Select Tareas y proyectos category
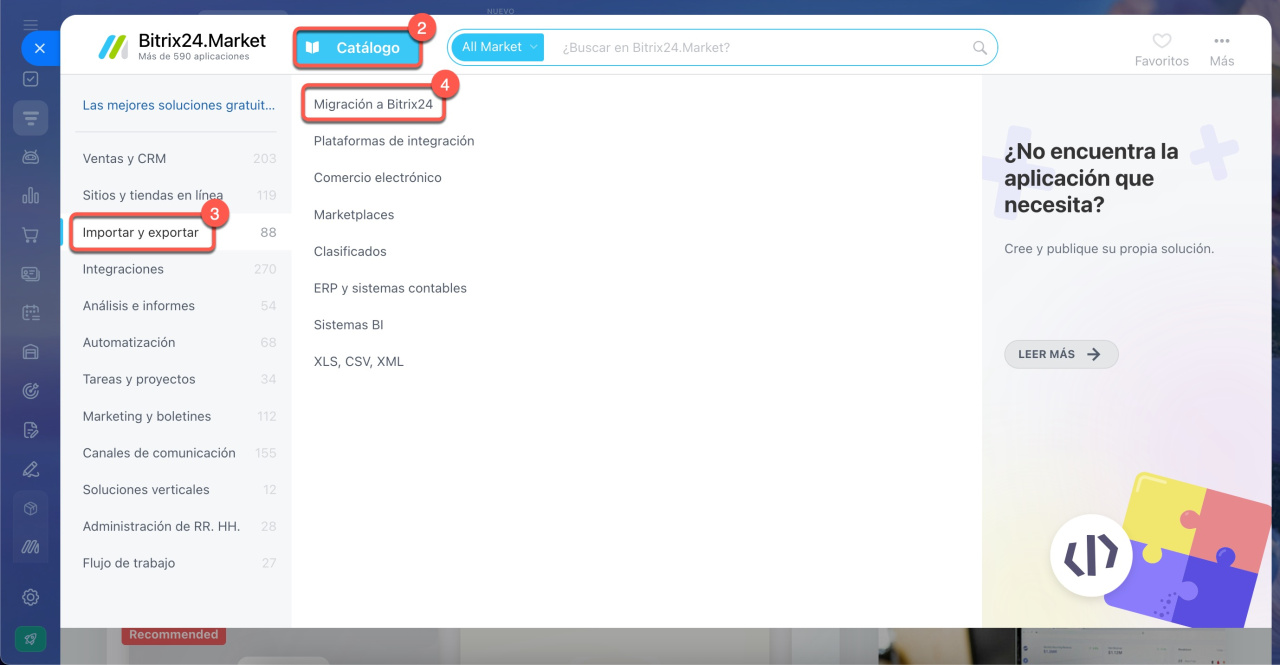Viewport: 1280px width, 665px height. click(x=179, y=379)
